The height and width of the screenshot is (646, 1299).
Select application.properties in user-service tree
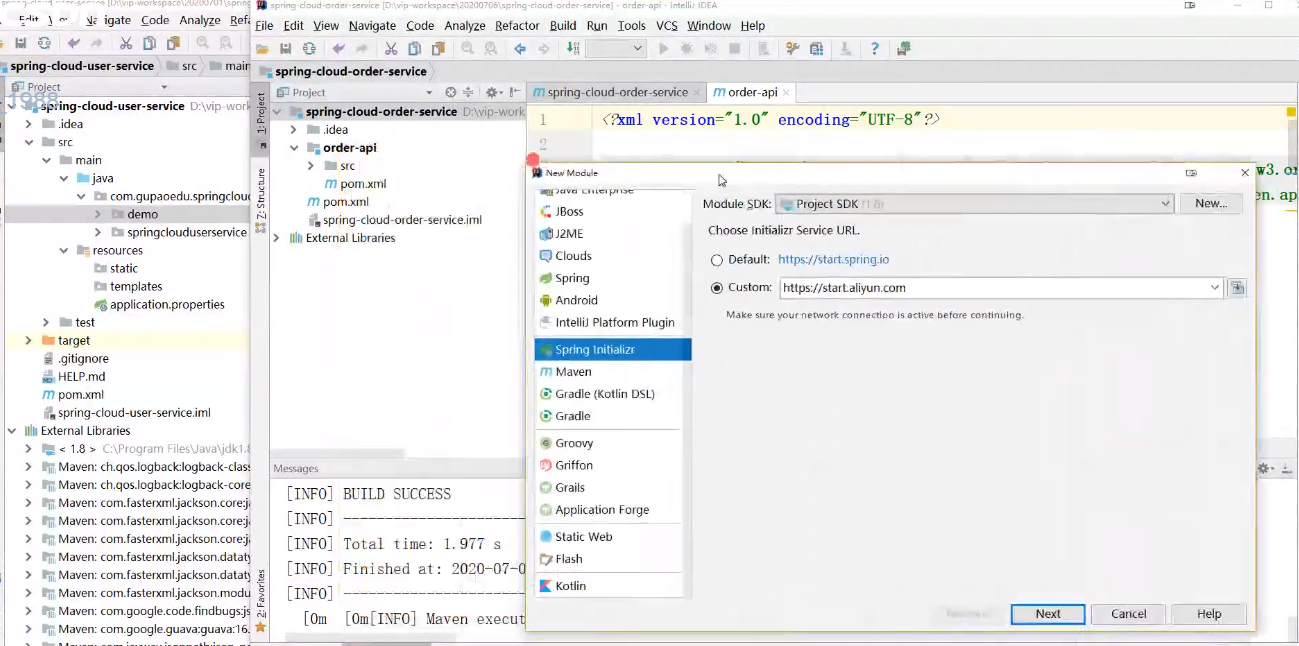(159, 305)
